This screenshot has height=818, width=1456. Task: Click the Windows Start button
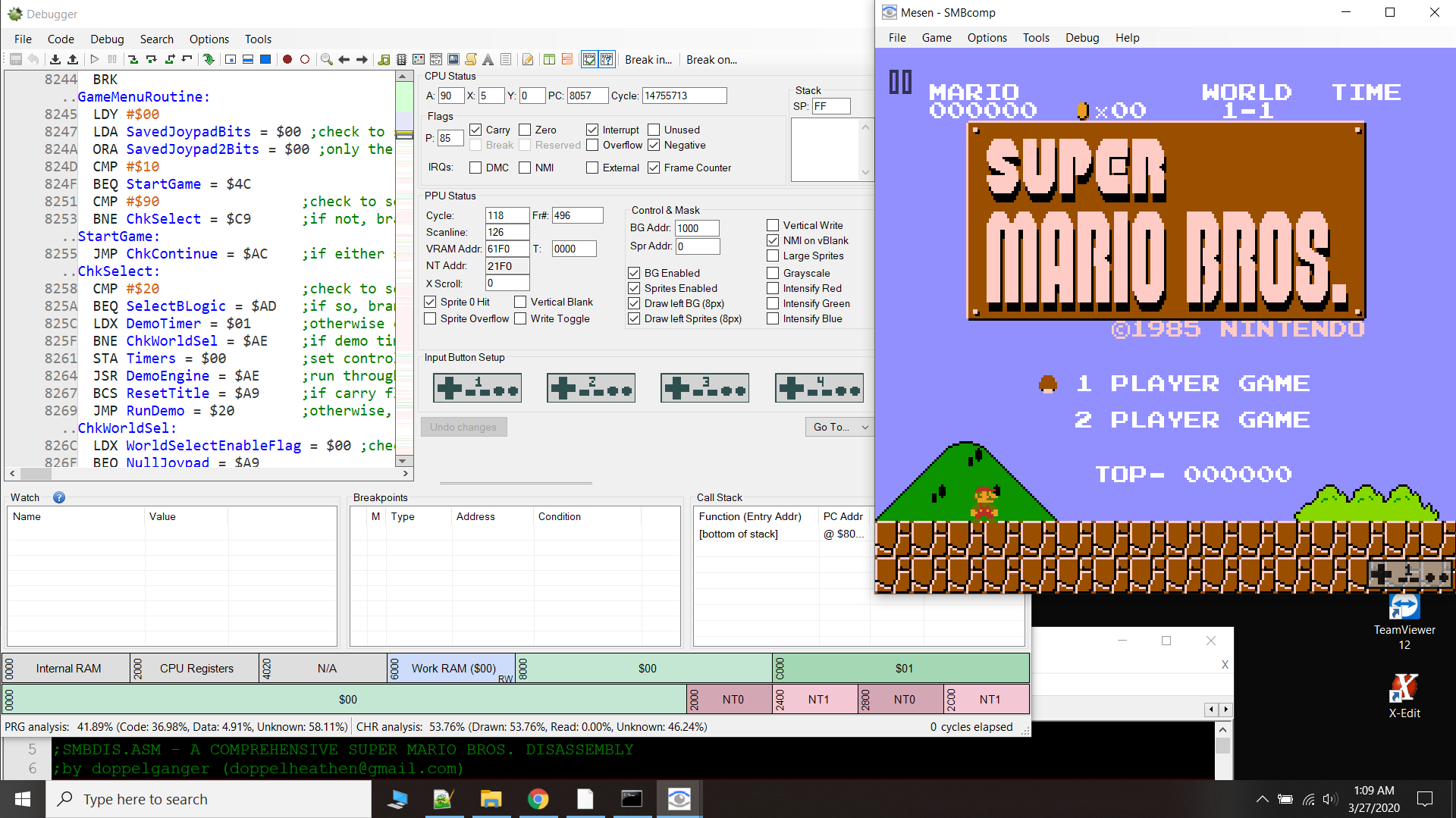[23, 799]
